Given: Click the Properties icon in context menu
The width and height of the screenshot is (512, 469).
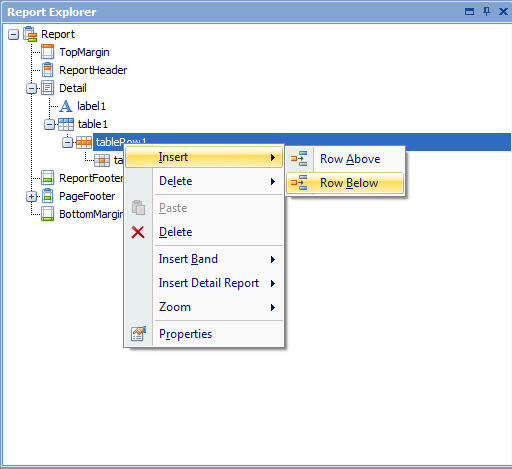Looking at the screenshot, I should coord(138,334).
